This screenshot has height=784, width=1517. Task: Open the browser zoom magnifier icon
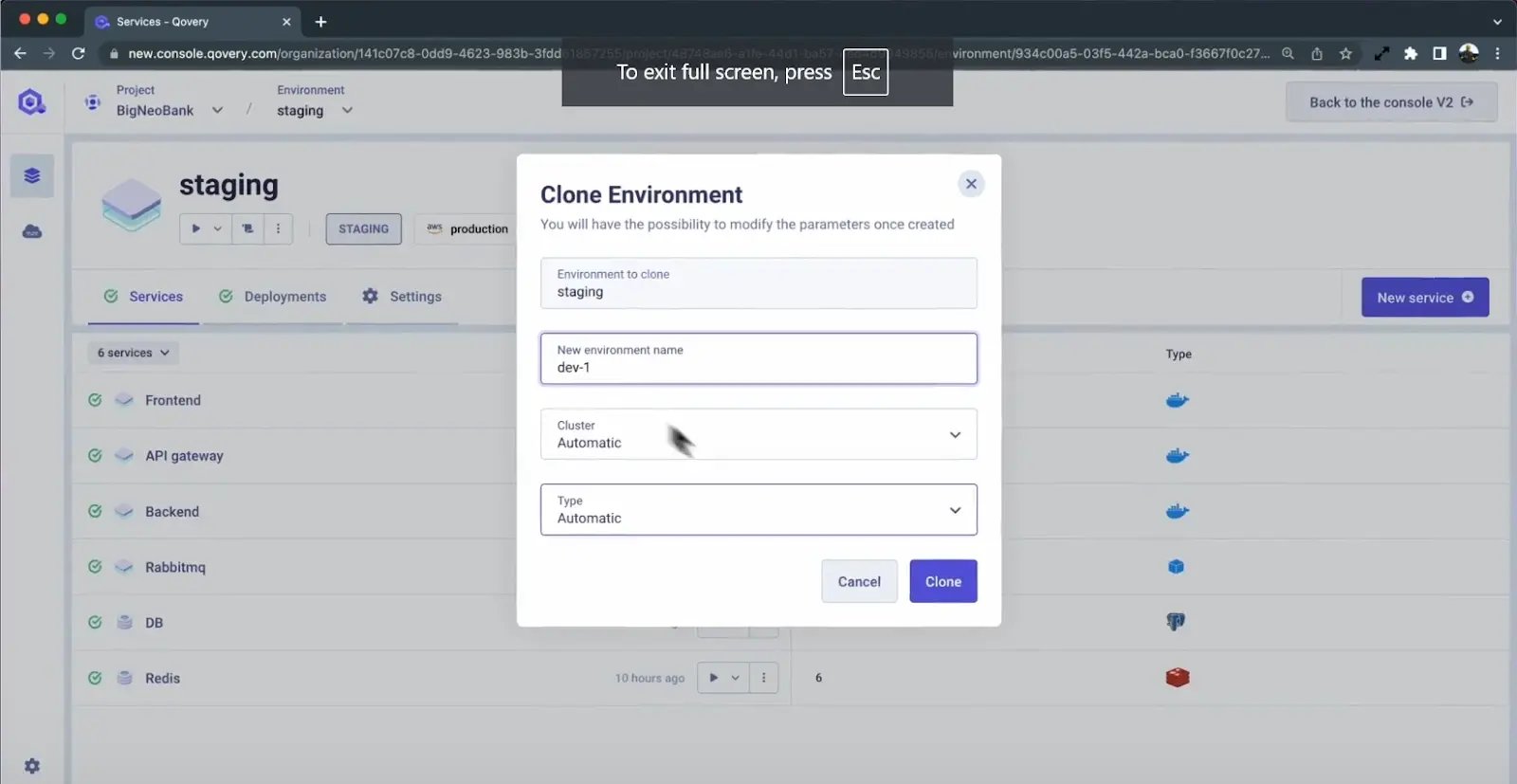point(1288,53)
